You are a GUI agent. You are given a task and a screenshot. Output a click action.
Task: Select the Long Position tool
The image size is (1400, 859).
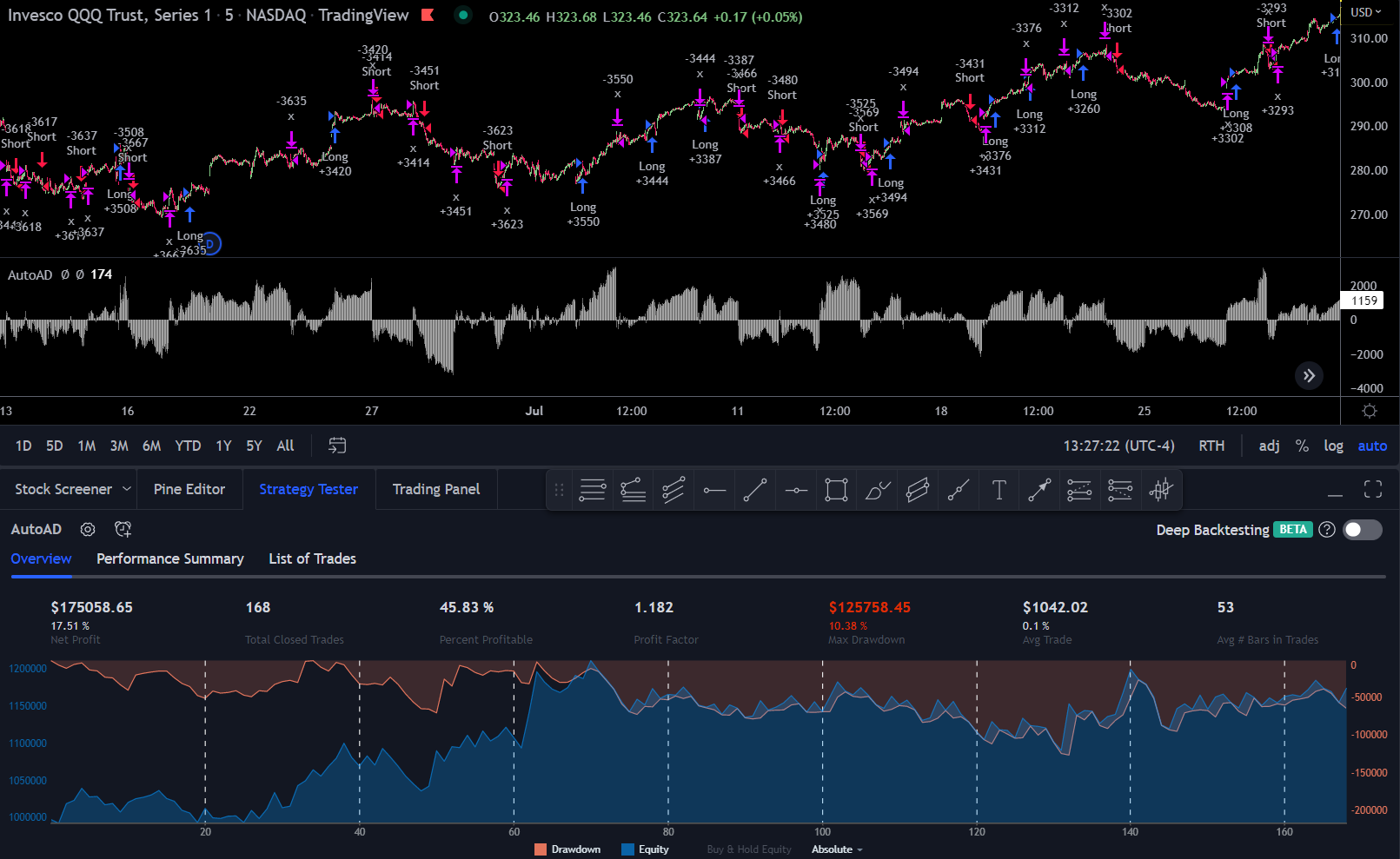(x=1079, y=490)
